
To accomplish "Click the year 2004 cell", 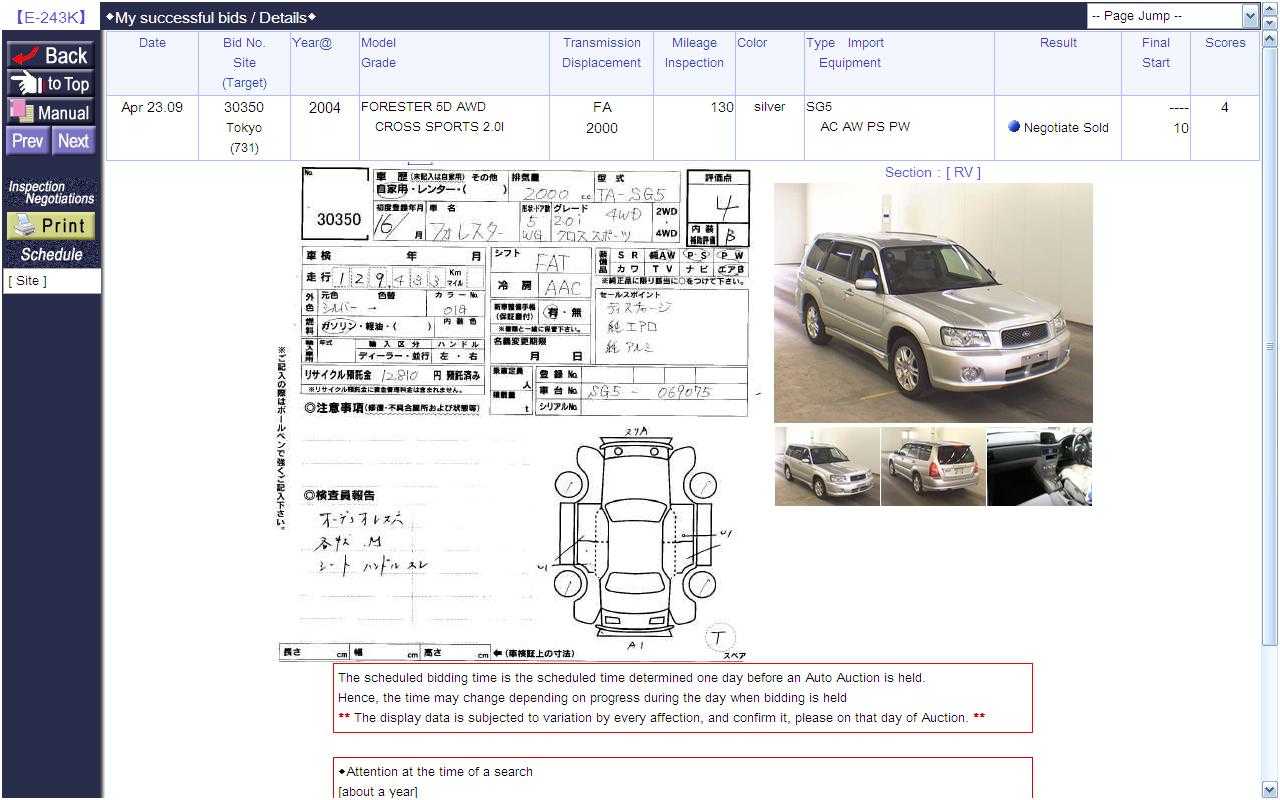I will click(324, 108).
